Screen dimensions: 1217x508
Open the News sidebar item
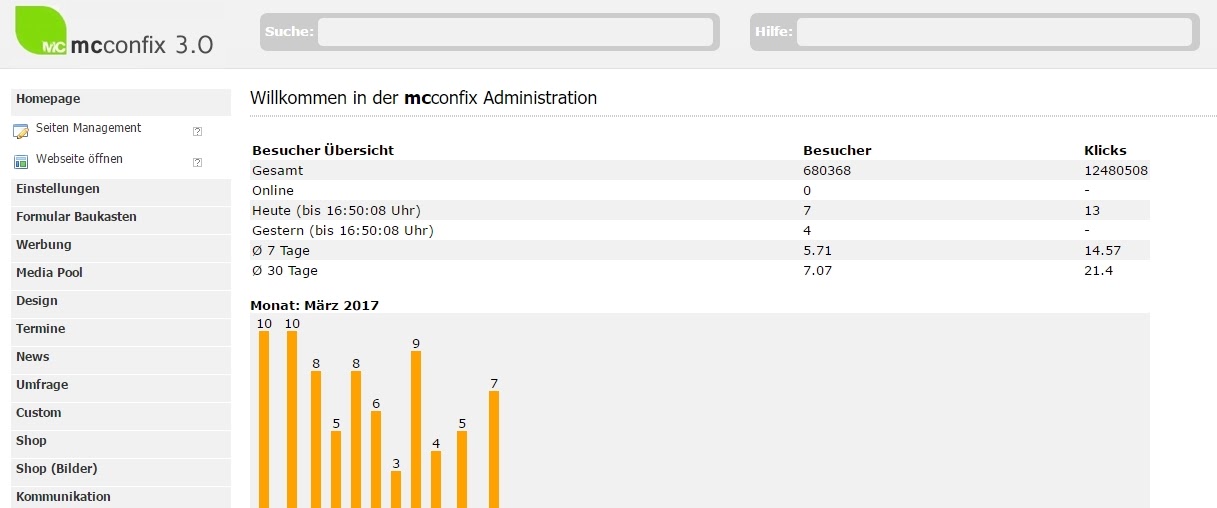[33, 357]
